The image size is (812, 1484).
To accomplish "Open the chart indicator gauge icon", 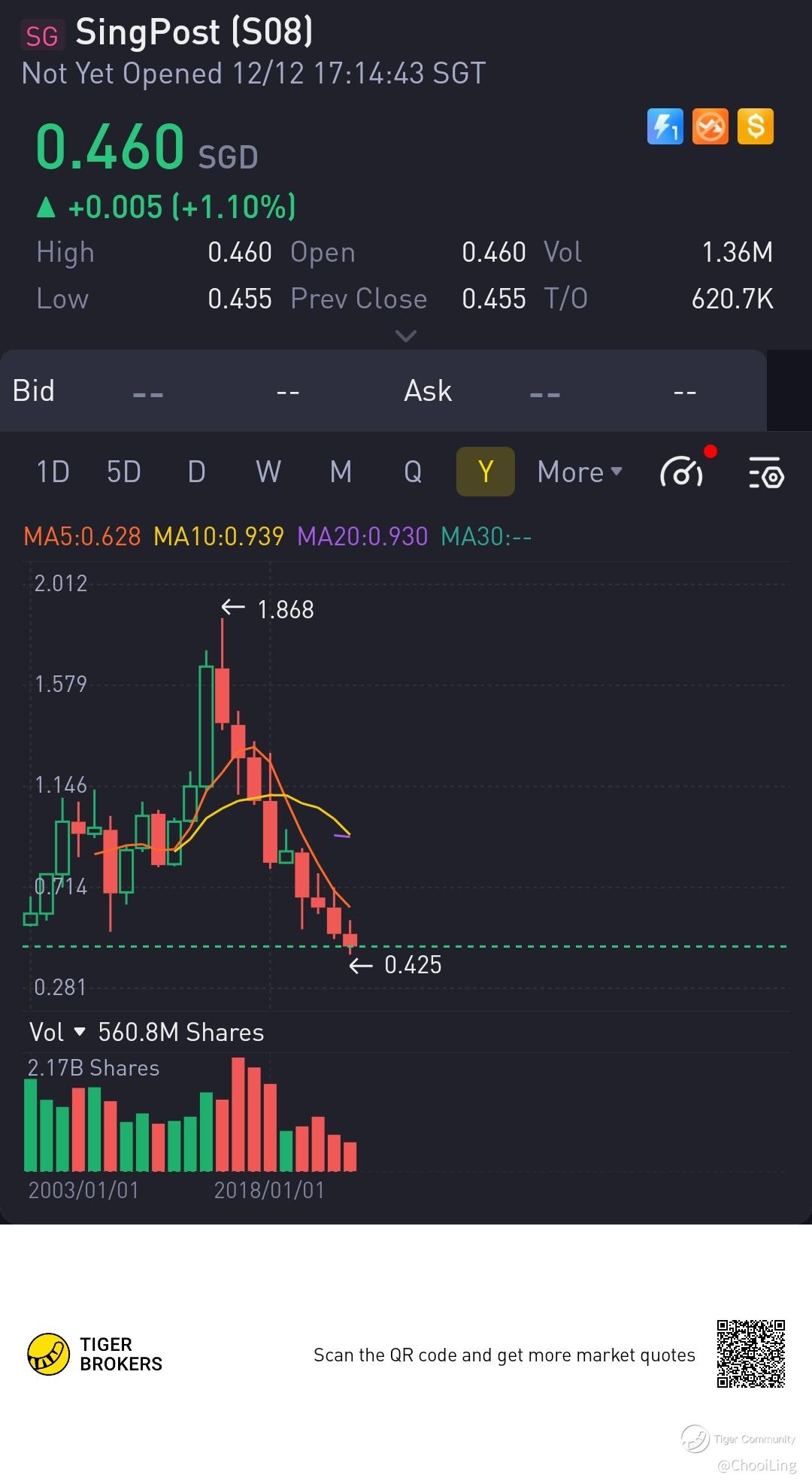I will tap(682, 472).
